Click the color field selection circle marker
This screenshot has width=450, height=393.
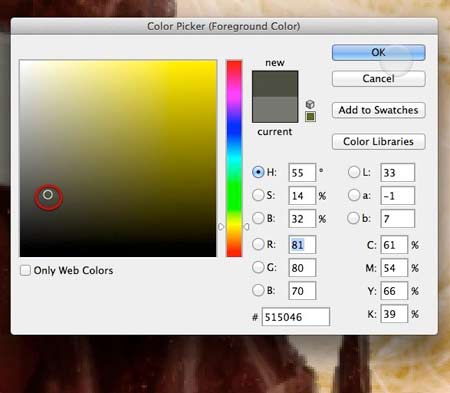point(48,194)
